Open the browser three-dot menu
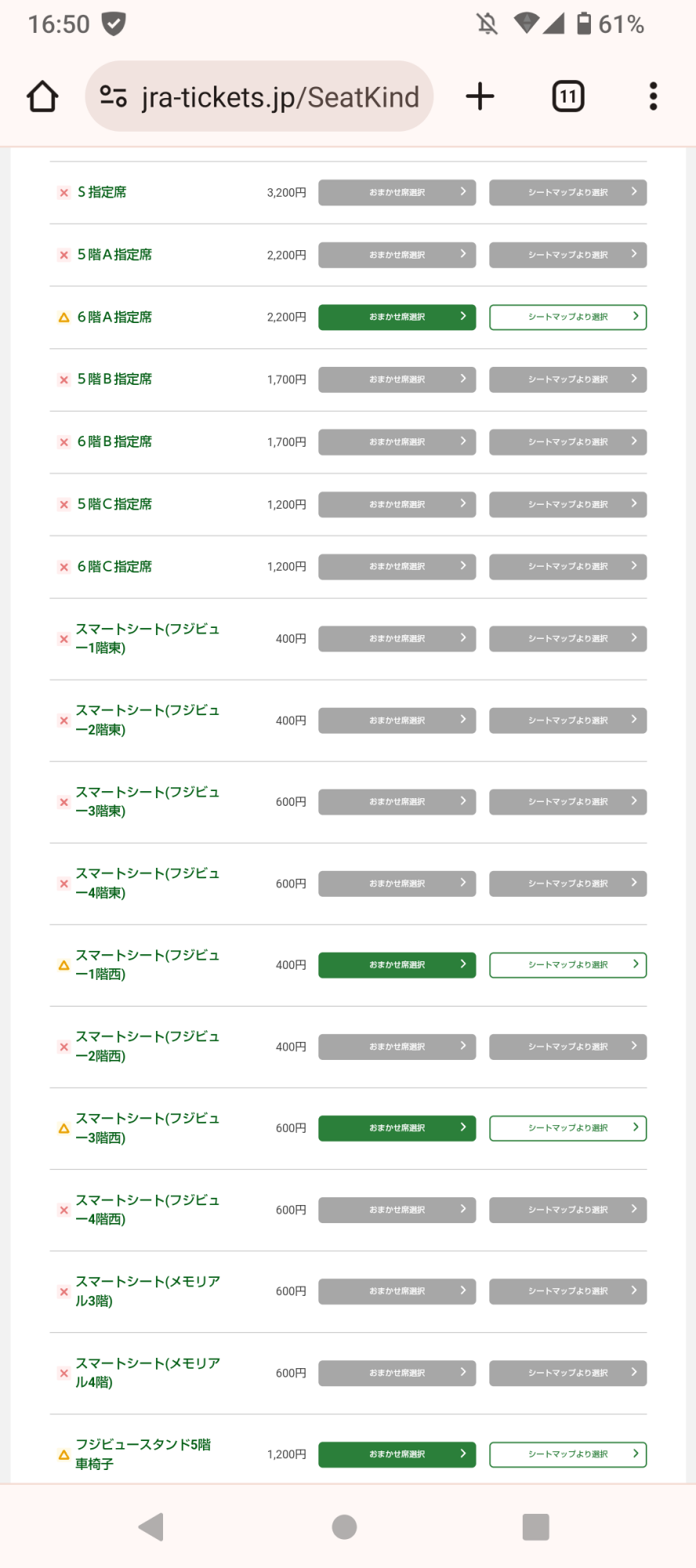Screen dimensions: 696x1568 point(653,96)
